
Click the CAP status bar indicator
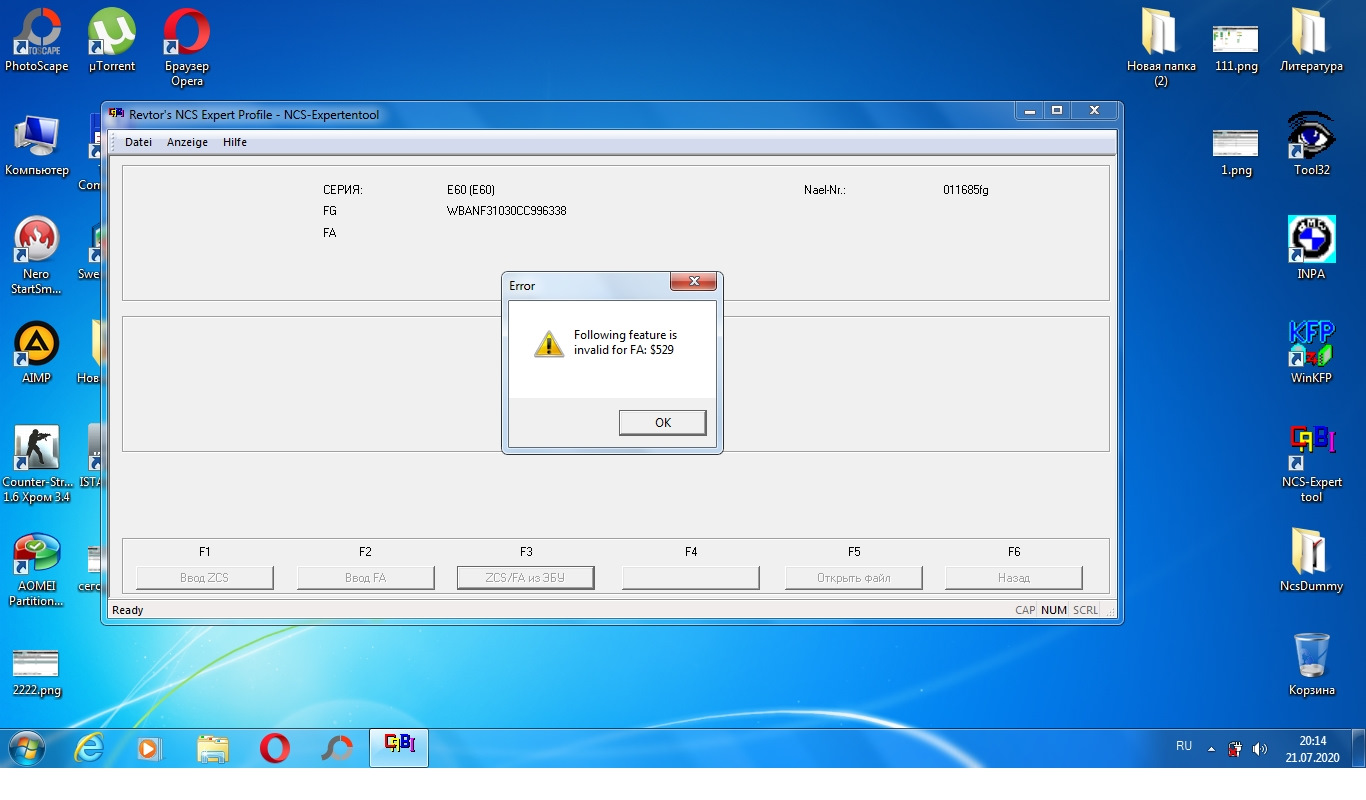(1025, 610)
